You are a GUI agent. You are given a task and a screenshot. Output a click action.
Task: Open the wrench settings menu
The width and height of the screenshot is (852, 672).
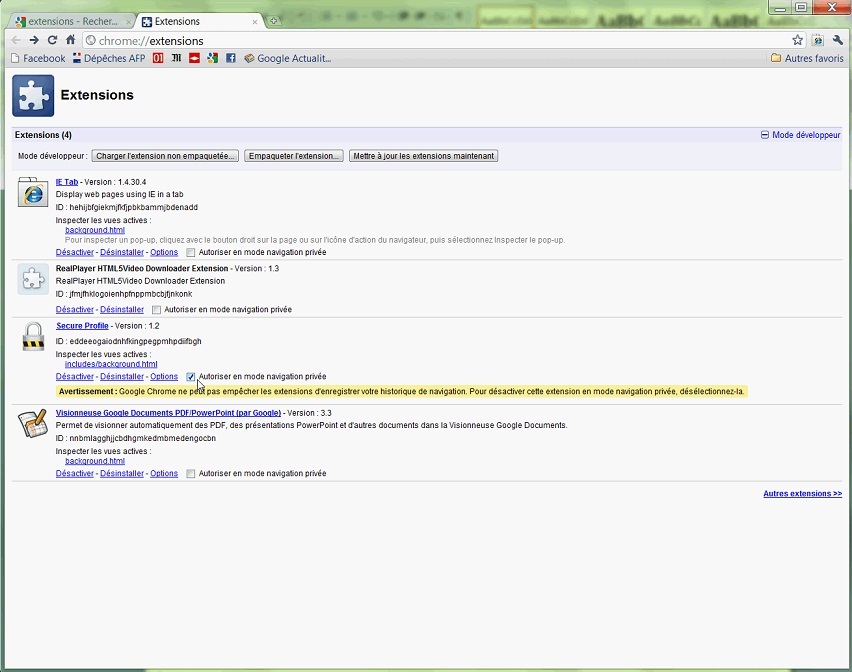837,40
